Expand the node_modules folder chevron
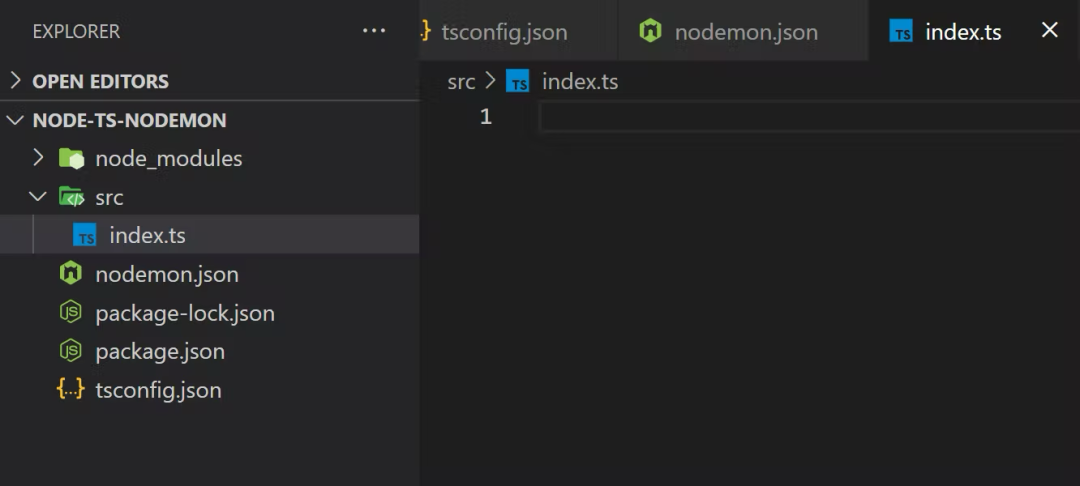Screen dimensions: 1080x486 click(x=38, y=158)
